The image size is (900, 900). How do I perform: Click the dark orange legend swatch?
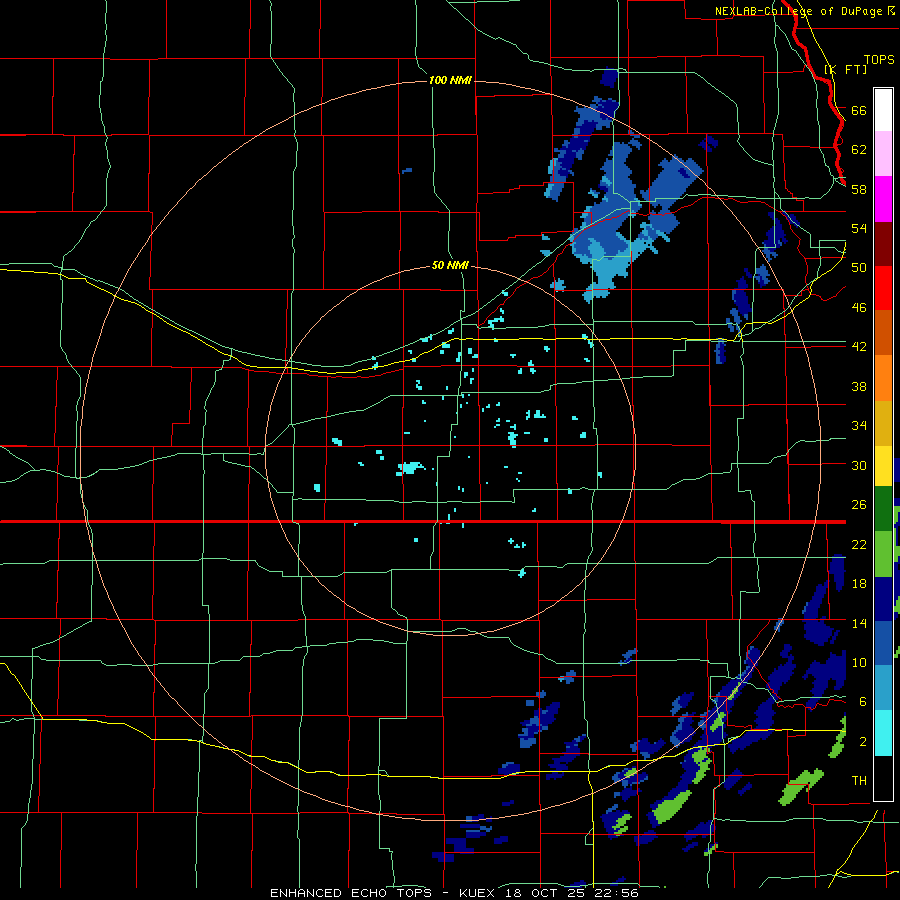883,332
